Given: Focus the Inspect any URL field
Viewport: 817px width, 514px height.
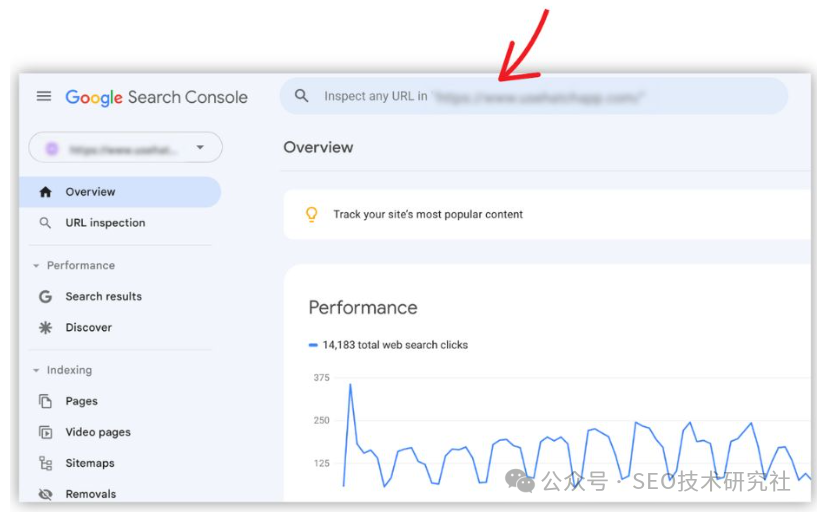Looking at the screenshot, I should (534, 96).
